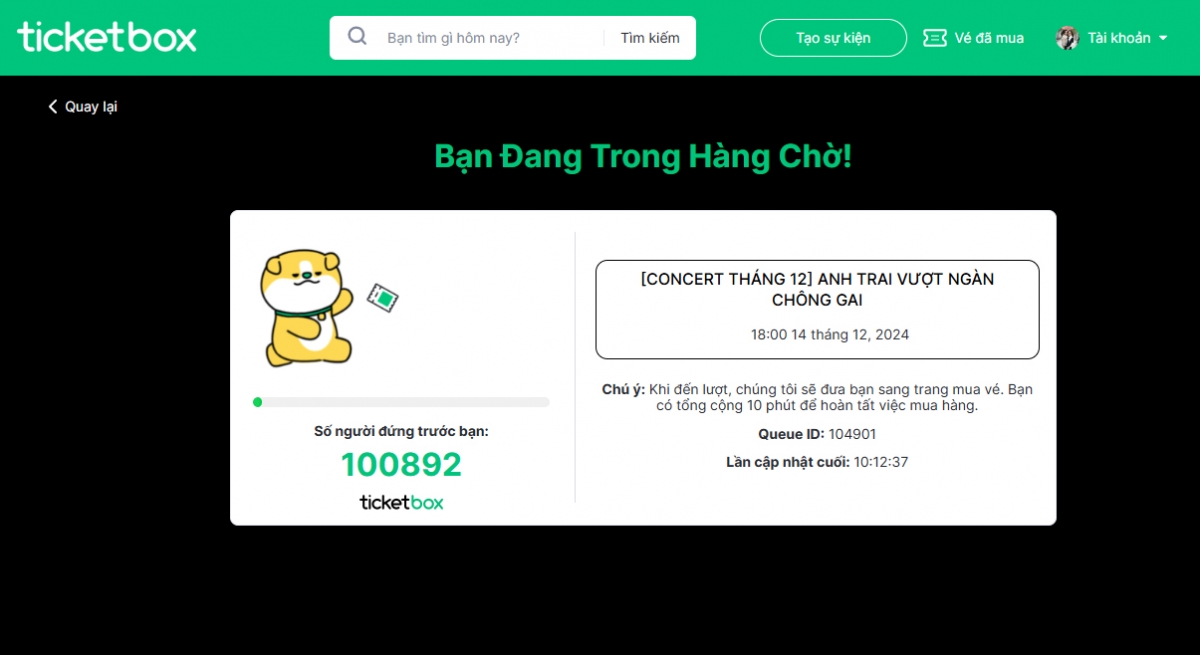Screen dimensions: 1200x655
Task: Click the Bạn Đang Trong Hàng Chờ heading
Action: point(643,157)
